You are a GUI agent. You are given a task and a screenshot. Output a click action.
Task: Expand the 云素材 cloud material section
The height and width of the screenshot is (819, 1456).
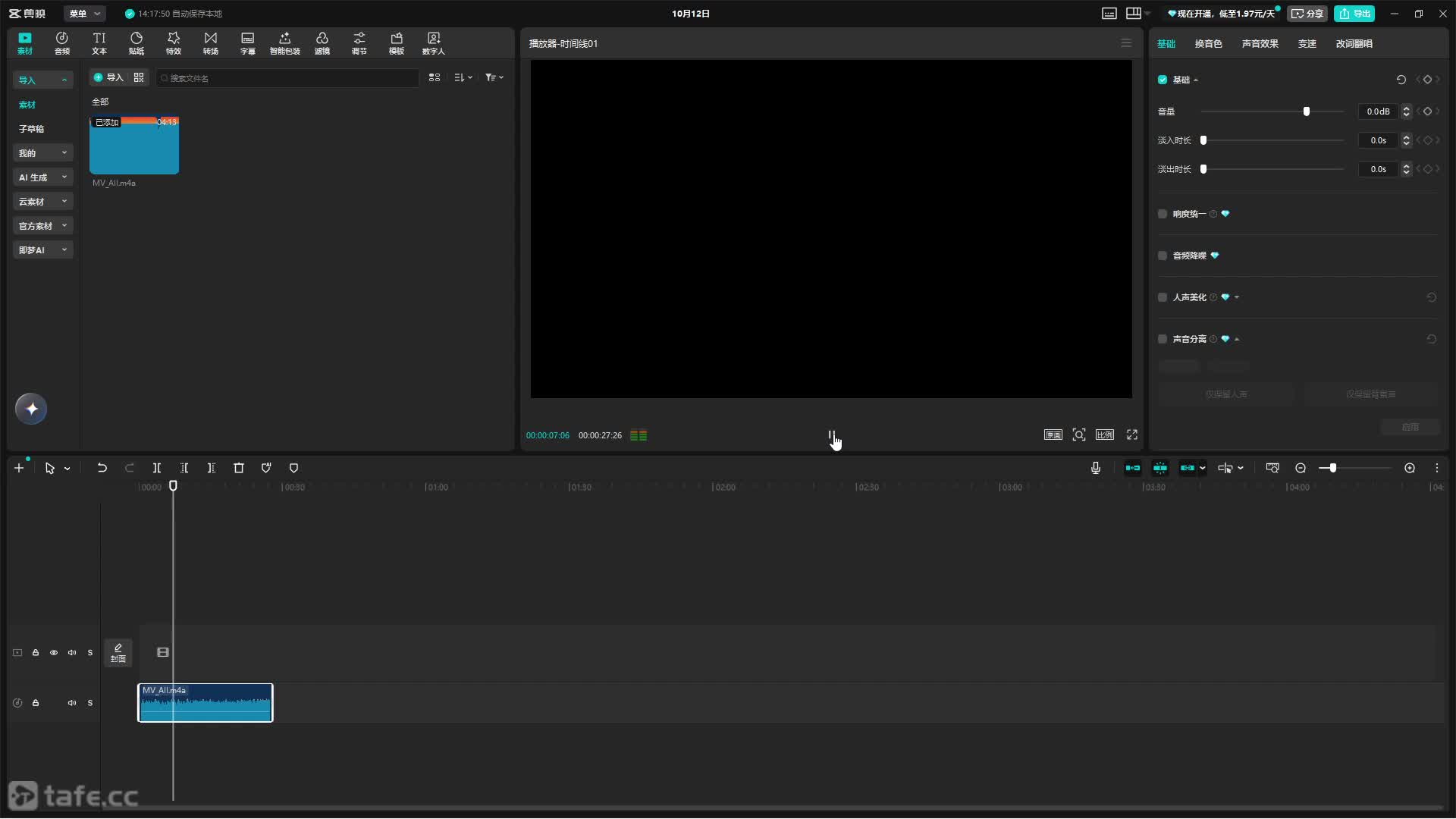(43, 202)
